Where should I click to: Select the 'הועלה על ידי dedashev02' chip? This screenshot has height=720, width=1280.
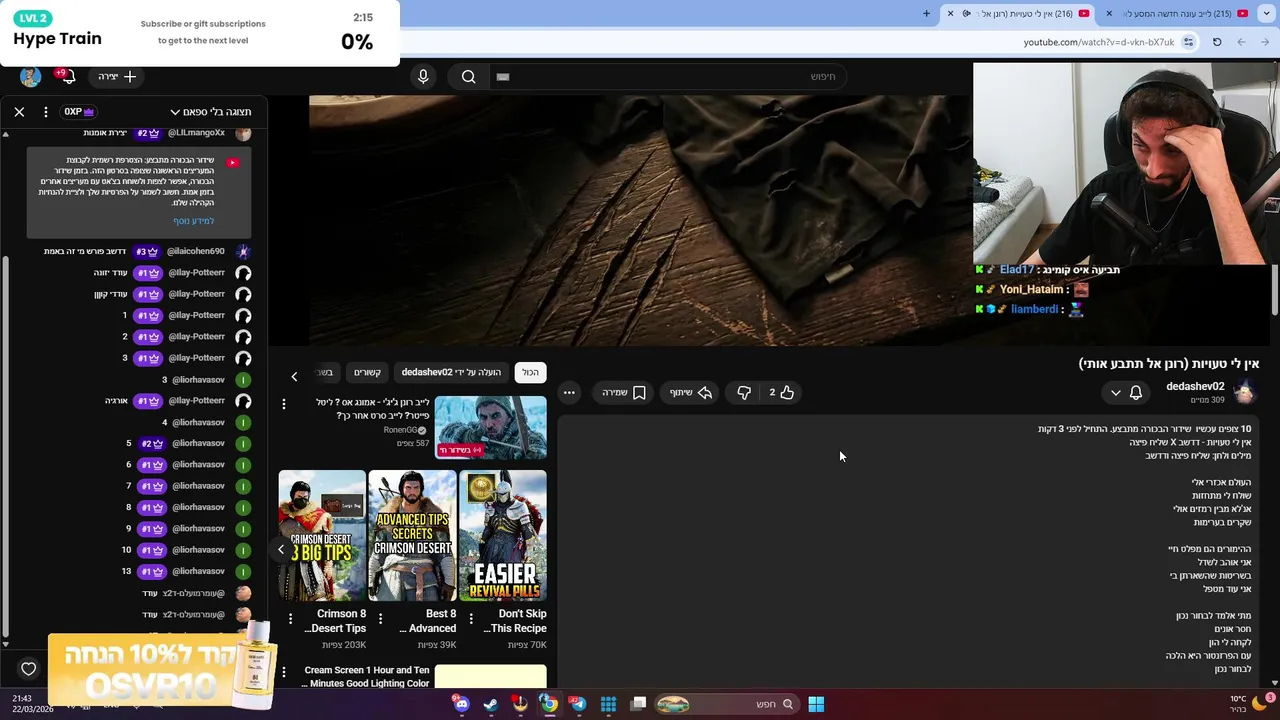tap(451, 372)
